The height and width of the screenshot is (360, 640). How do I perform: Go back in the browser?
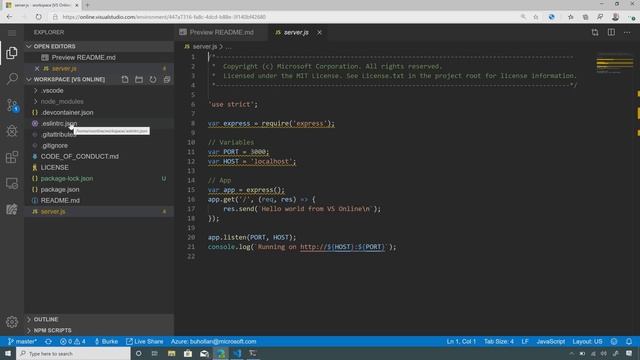click(x=9, y=17)
